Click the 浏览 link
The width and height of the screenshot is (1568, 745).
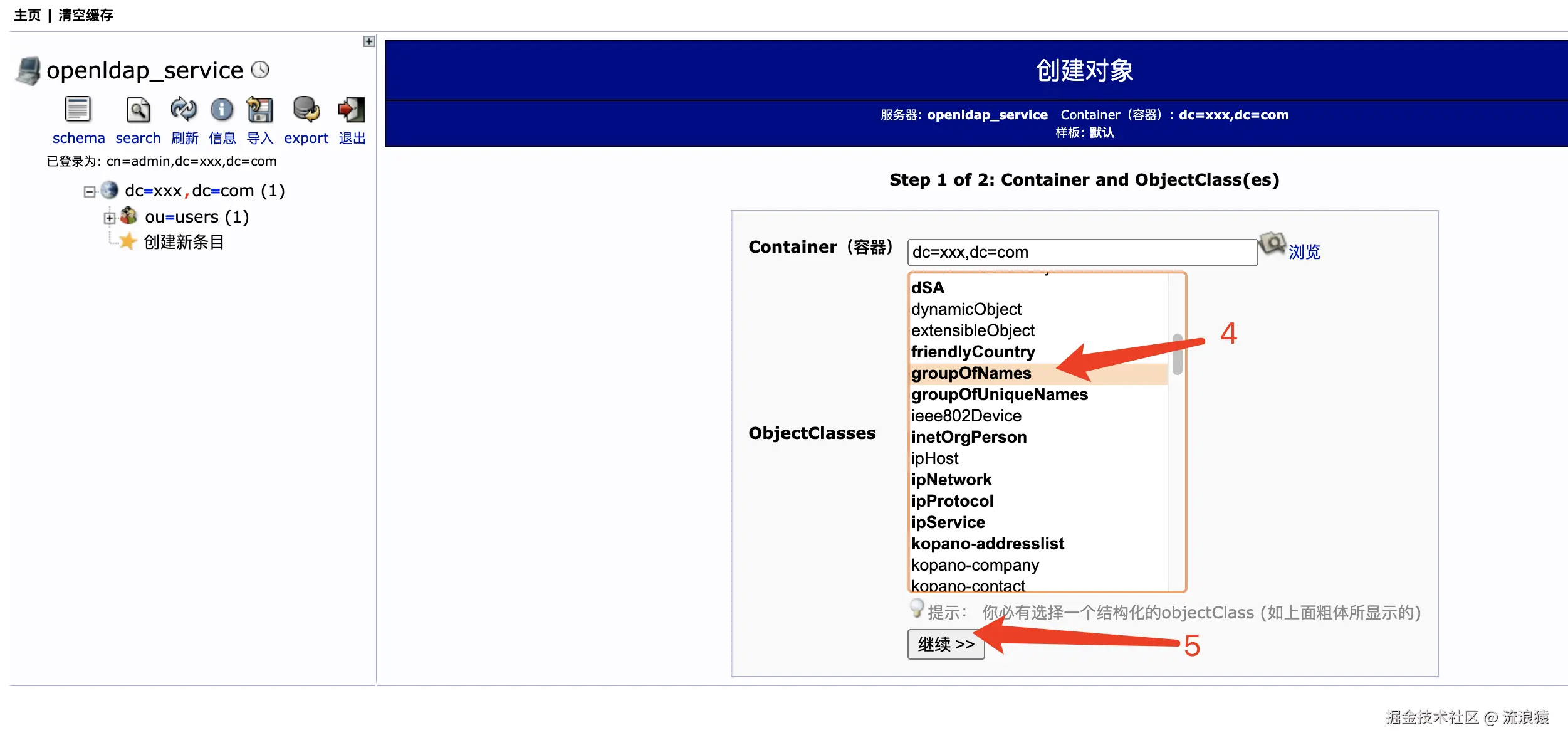click(x=1304, y=252)
